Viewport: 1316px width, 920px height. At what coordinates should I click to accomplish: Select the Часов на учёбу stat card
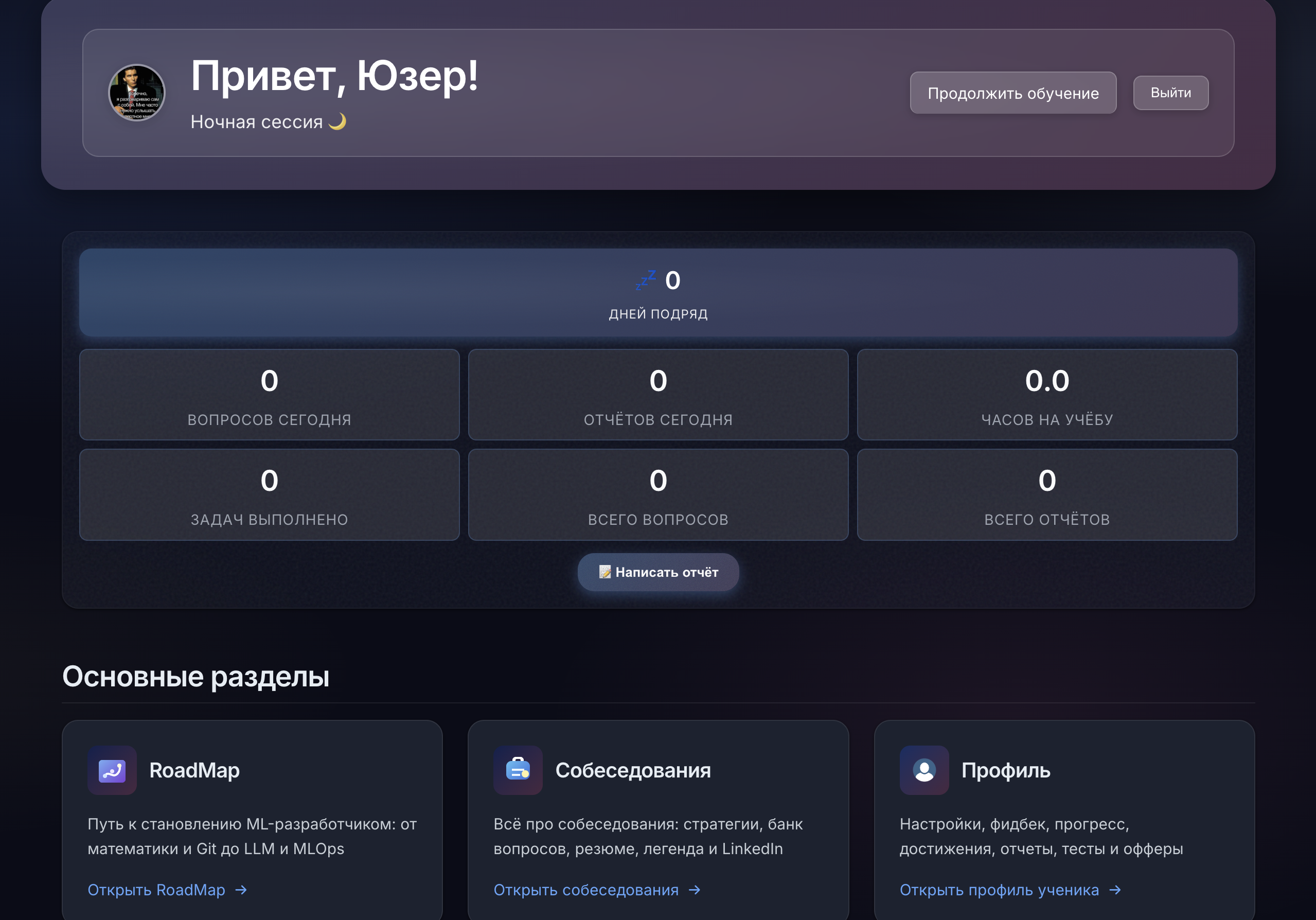1046,395
